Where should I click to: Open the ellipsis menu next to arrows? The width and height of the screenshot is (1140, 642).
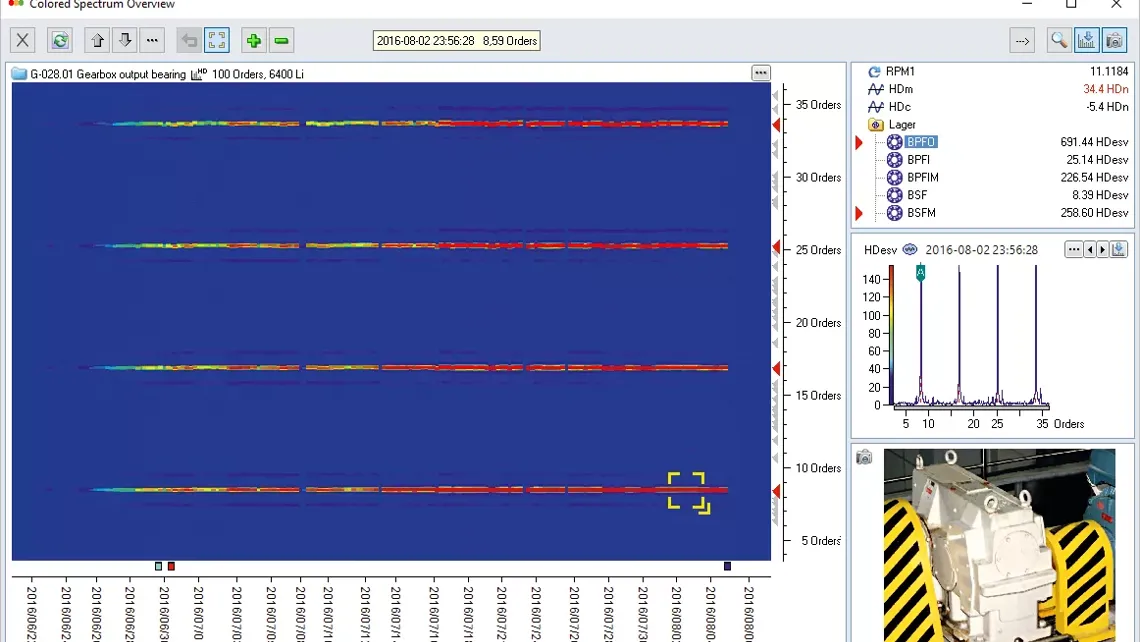click(152, 40)
